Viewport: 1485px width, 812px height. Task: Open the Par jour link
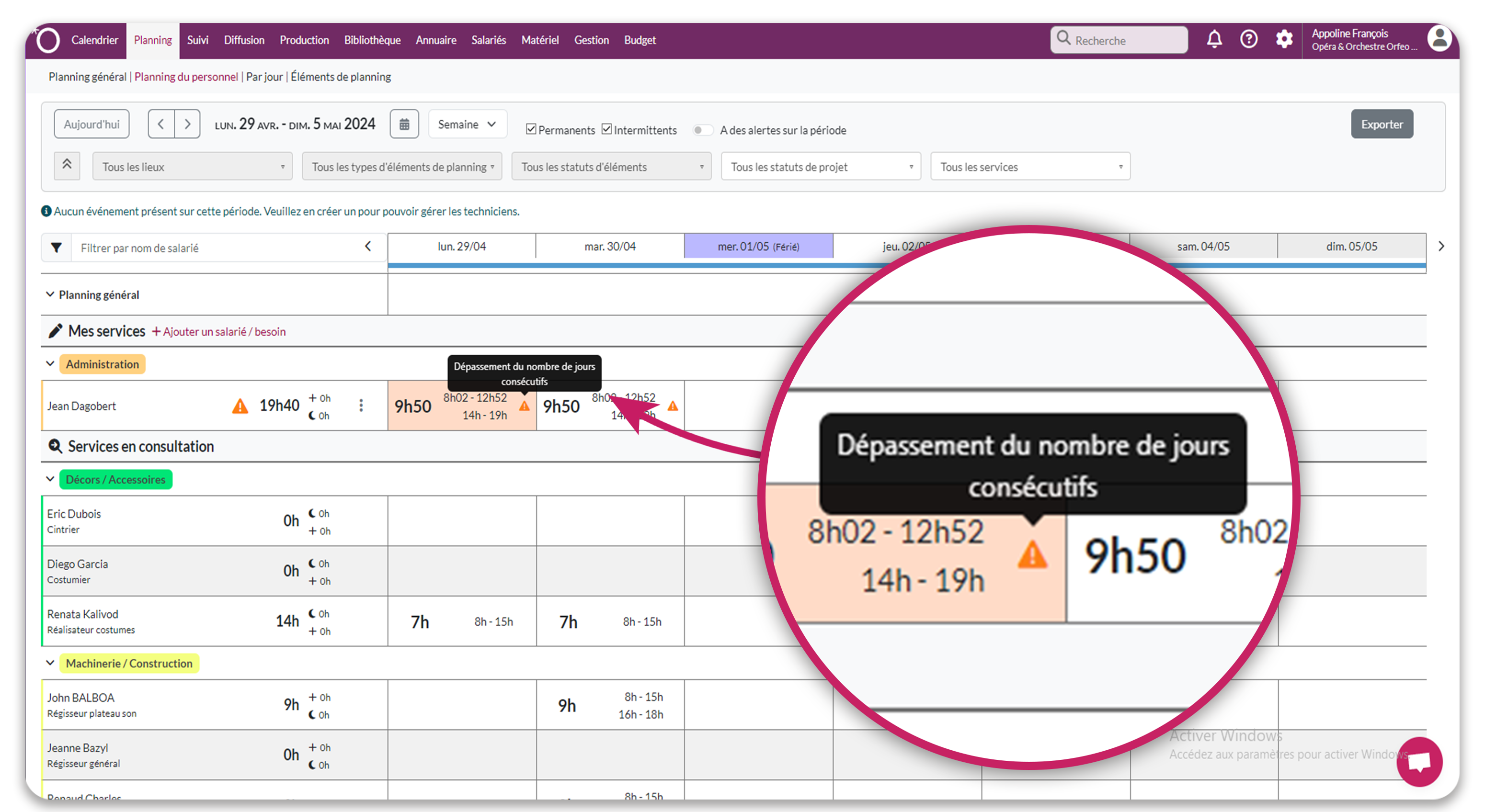264,77
